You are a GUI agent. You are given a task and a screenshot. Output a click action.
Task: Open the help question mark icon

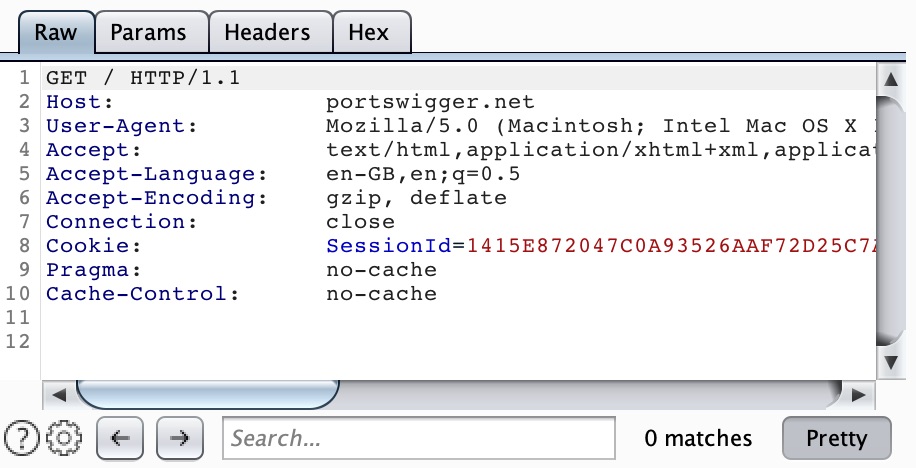pos(22,438)
